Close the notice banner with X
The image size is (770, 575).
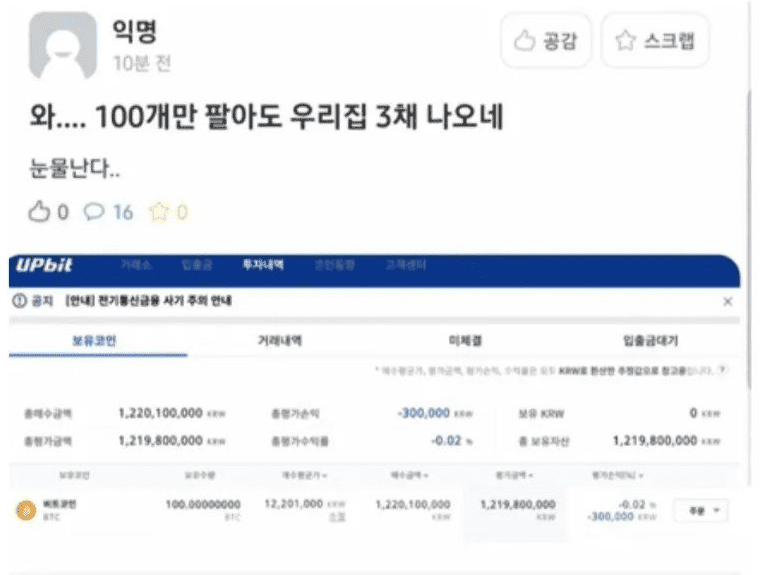pos(728,301)
